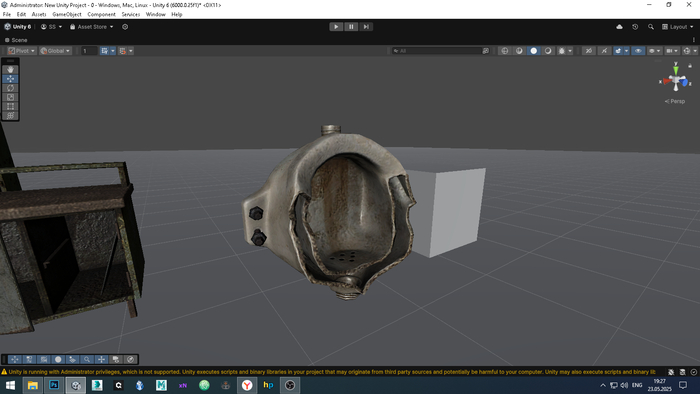Select the Hand view tool
The width and height of the screenshot is (700, 394).
click(x=10, y=70)
